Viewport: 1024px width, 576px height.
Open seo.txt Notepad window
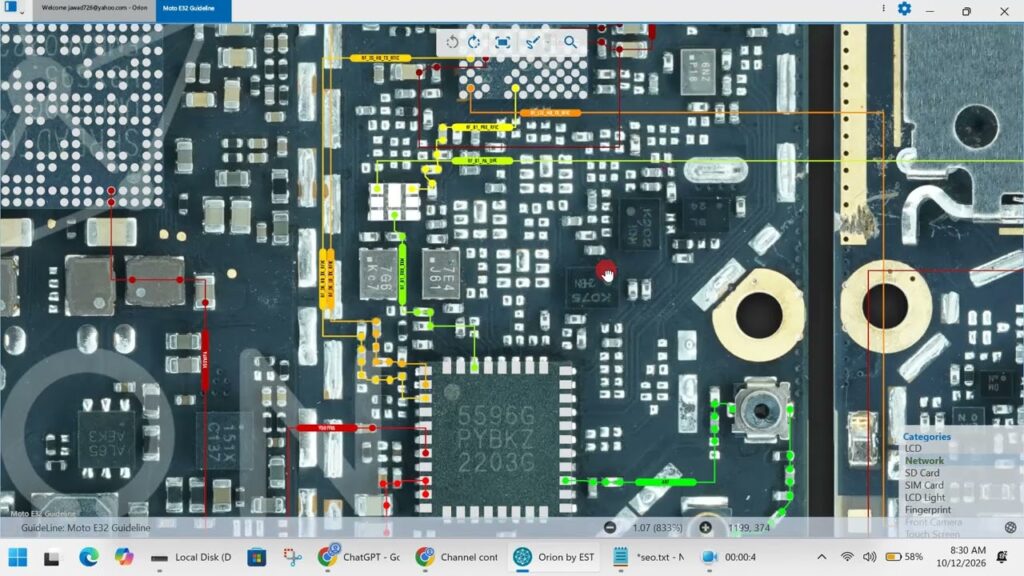[x=649, y=557]
